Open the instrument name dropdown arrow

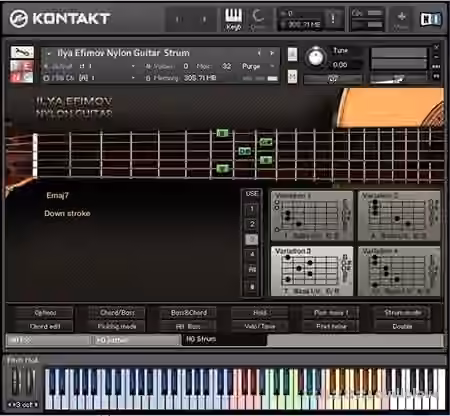tap(49, 53)
